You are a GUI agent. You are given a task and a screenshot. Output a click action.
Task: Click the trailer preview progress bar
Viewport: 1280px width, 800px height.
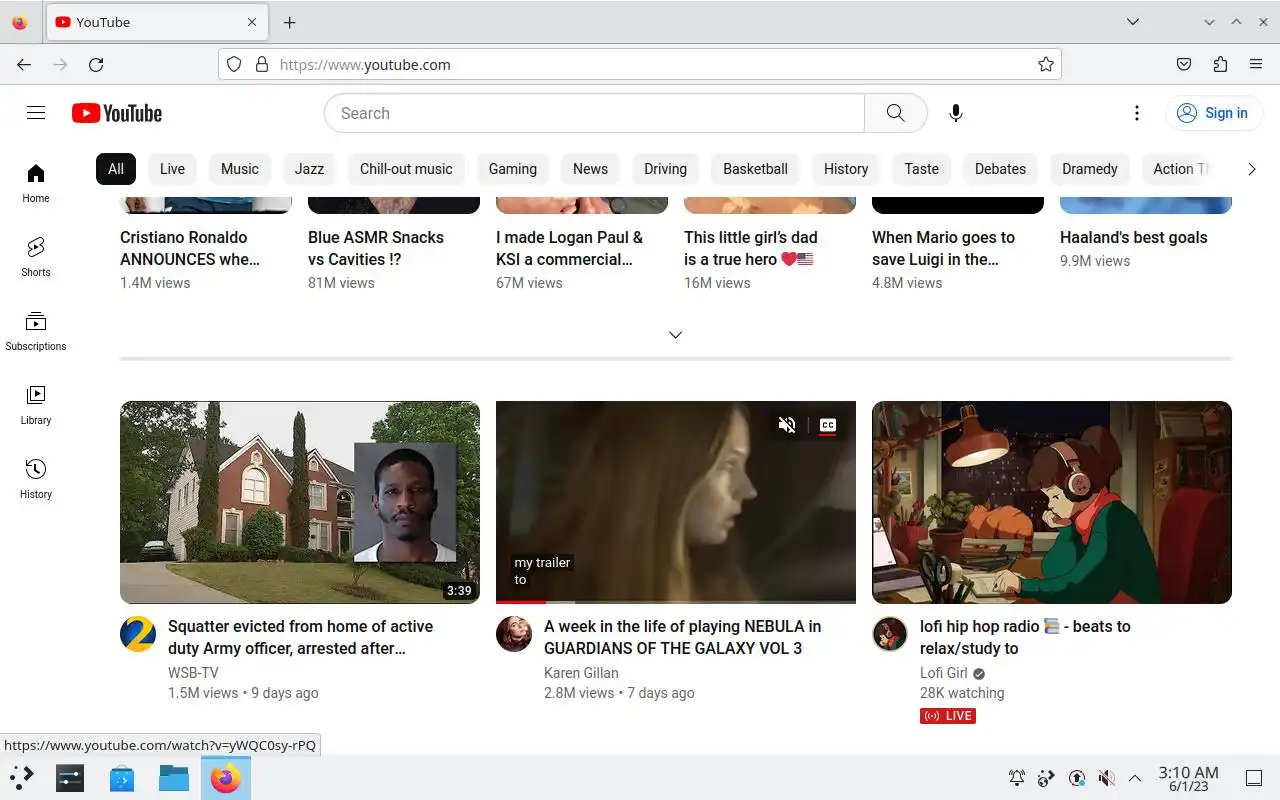(676, 602)
